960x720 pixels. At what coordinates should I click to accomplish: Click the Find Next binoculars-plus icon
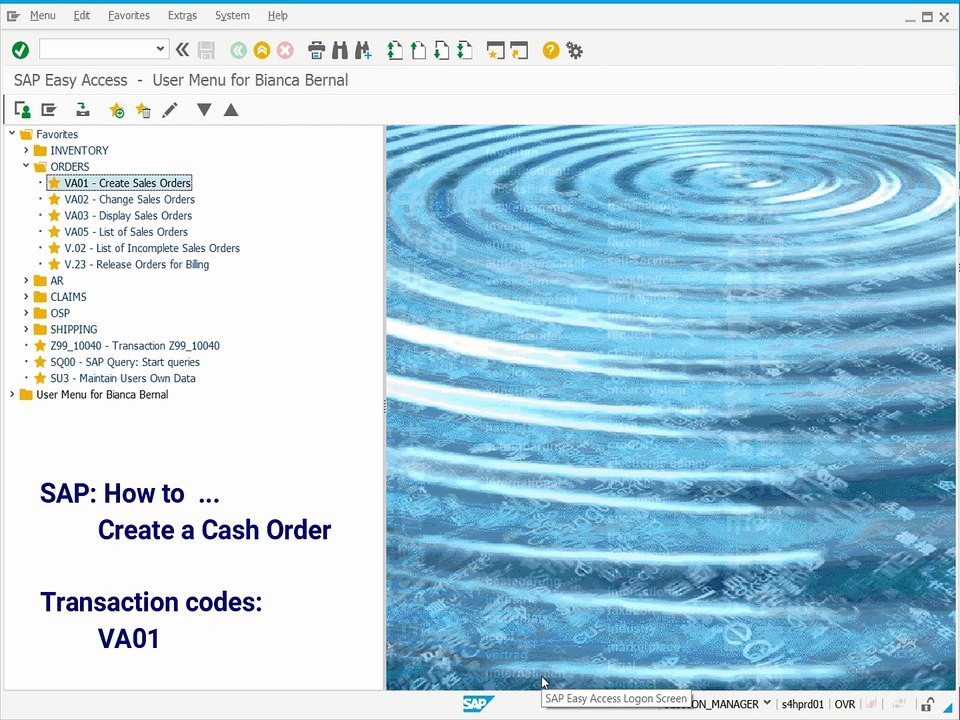coord(363,50)
